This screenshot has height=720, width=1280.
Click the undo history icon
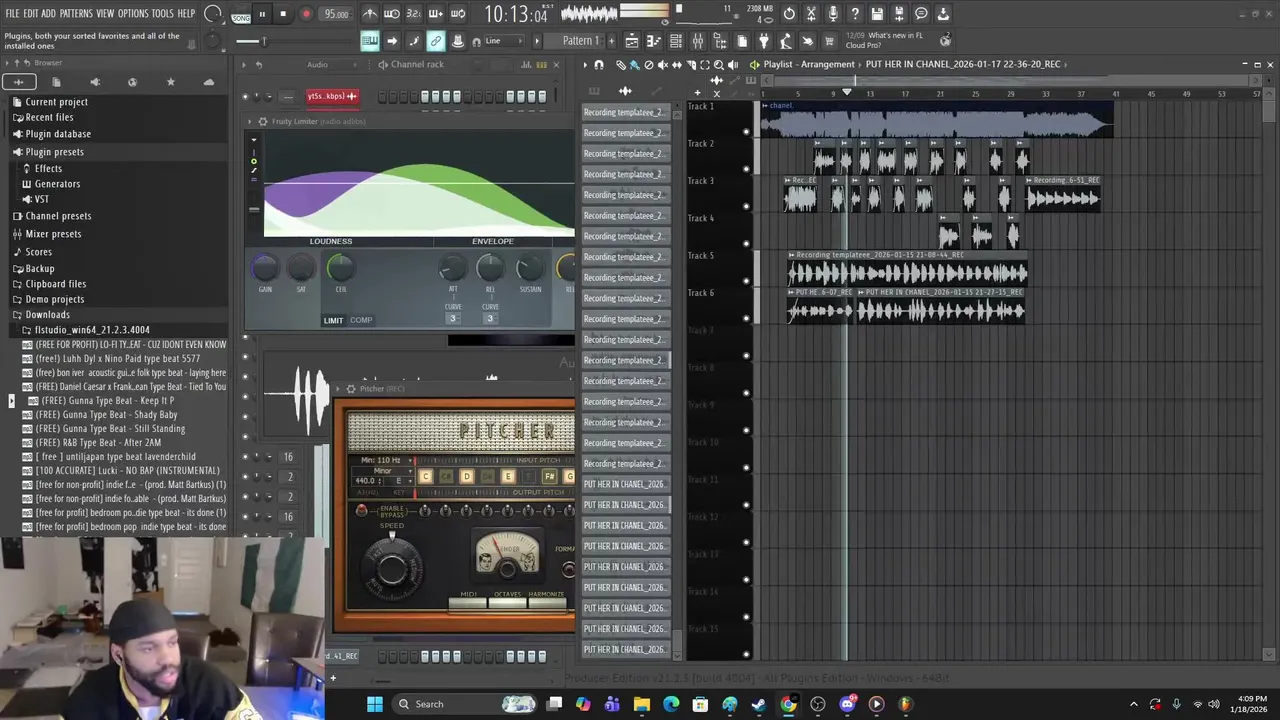[x=789, y=14]
